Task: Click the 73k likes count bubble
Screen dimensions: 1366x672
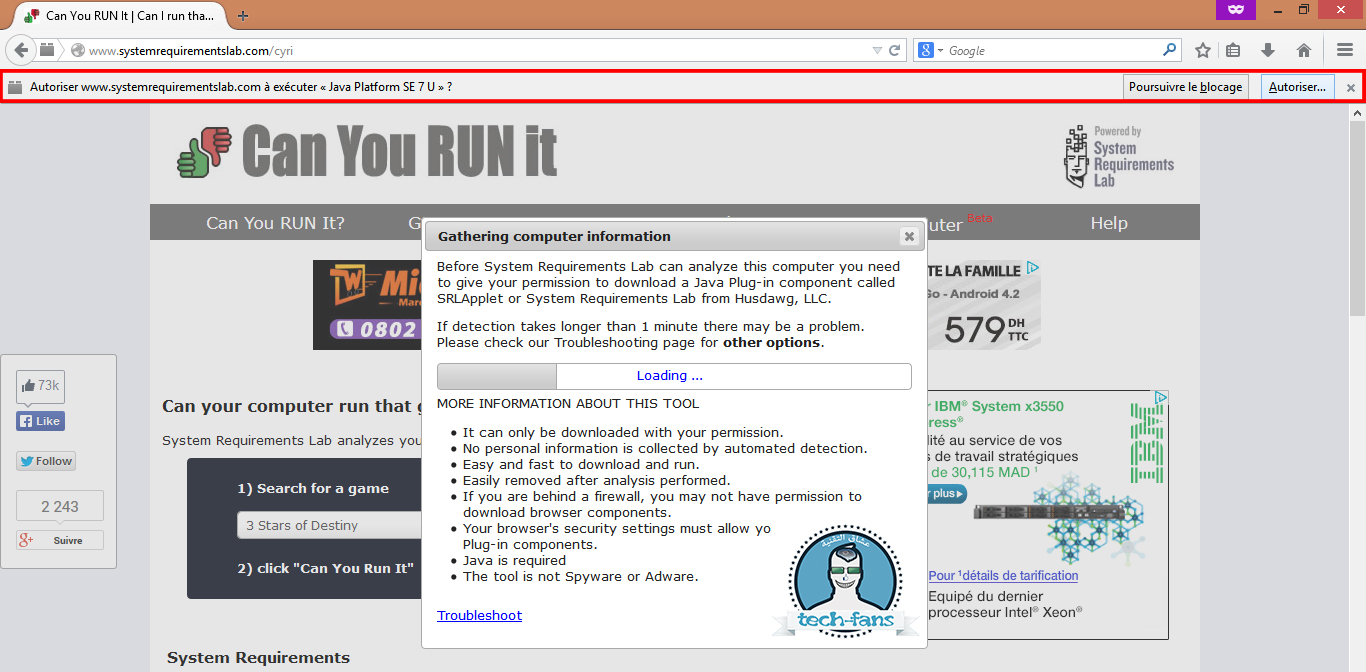Action: tap(40, 385)
